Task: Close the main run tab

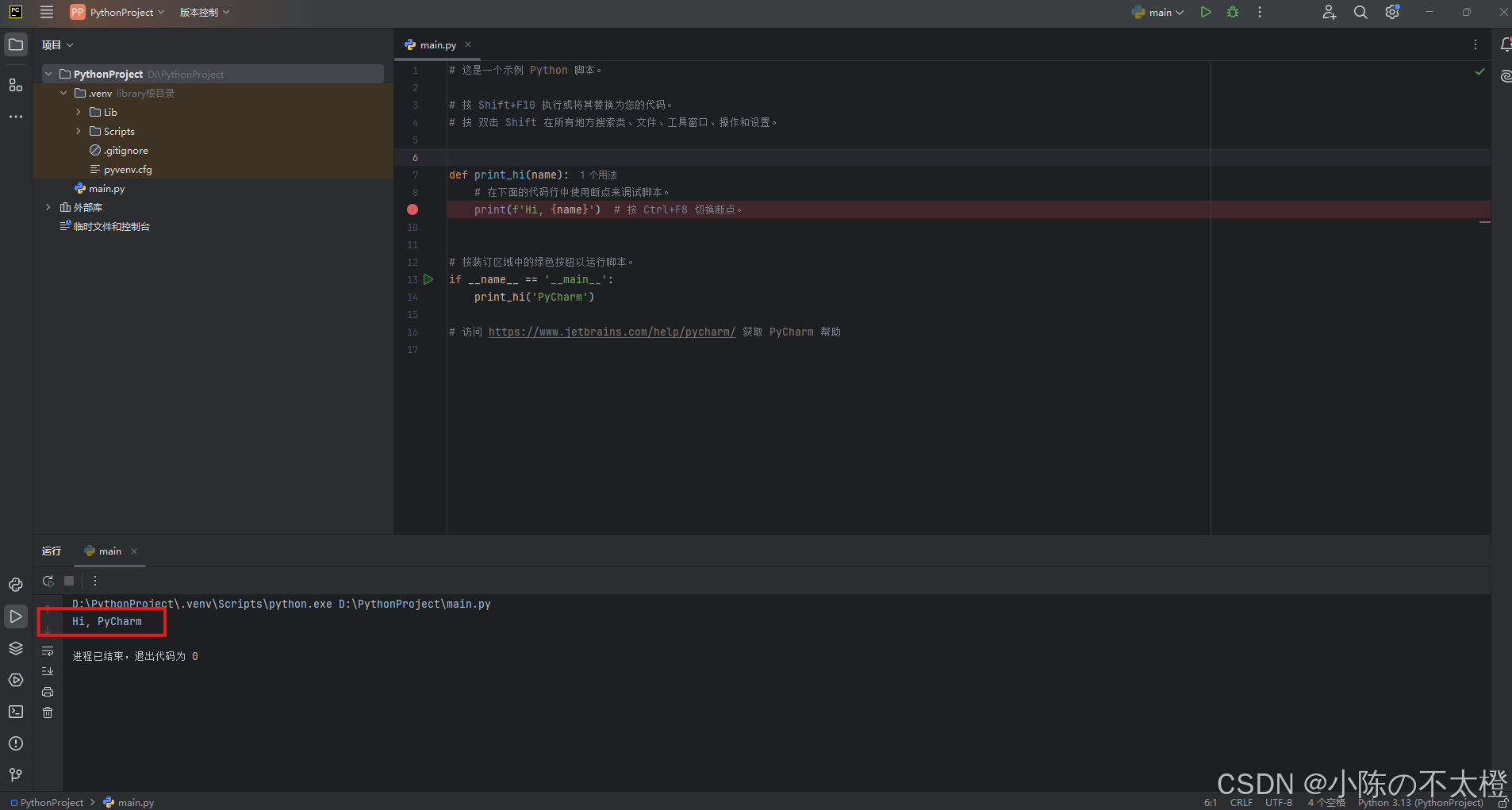Action: 134,551
